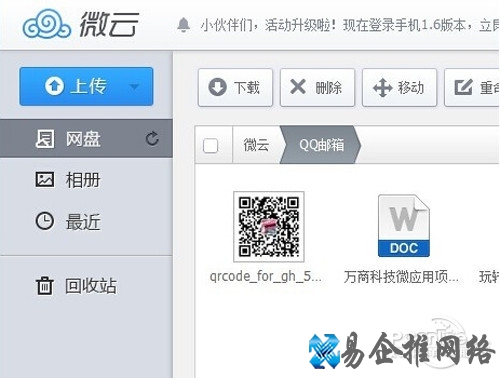The height and width of the screenshot is (378, 500).
Task: Click the 网盘 disk icon
Action: click(x=45, y=139)
